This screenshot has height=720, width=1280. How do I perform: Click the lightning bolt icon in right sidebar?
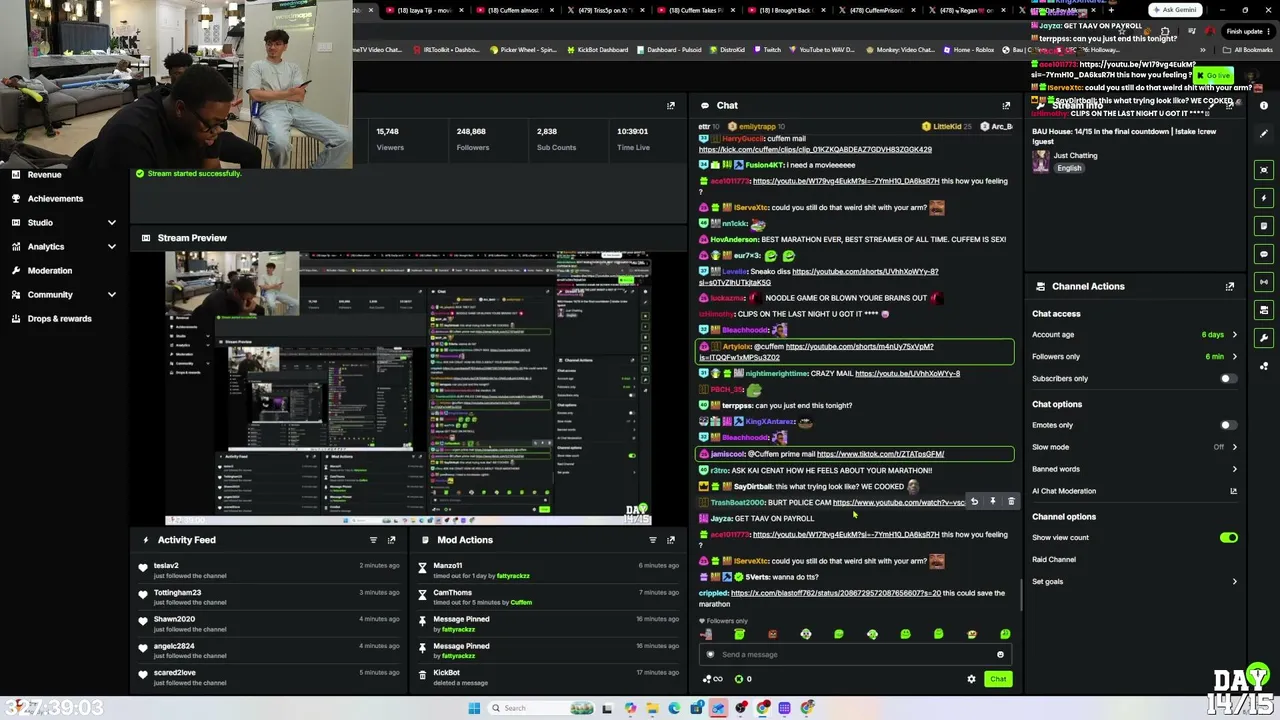(x=1264, y=198)
